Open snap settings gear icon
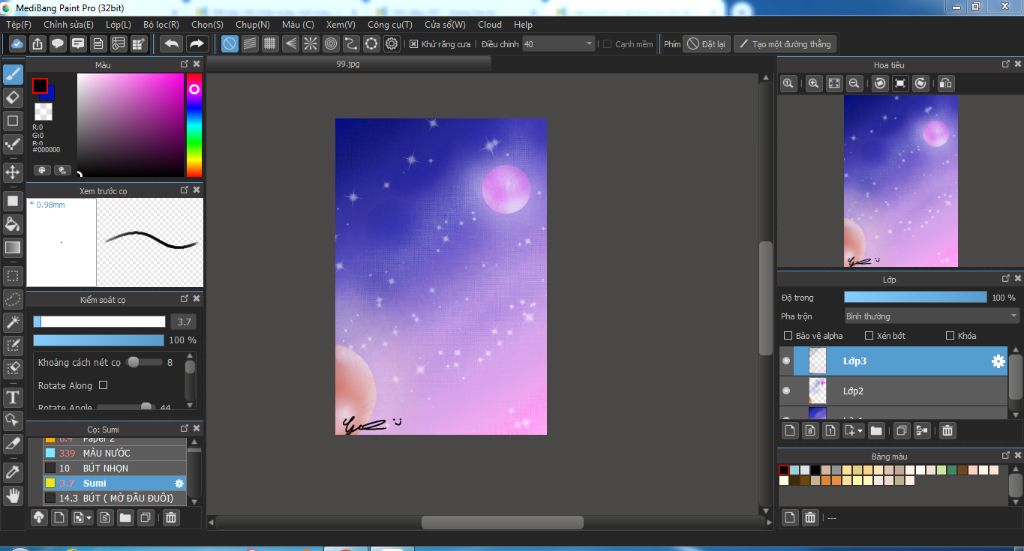Viewport: 1024px width, 551px height. tap(392, 44)
